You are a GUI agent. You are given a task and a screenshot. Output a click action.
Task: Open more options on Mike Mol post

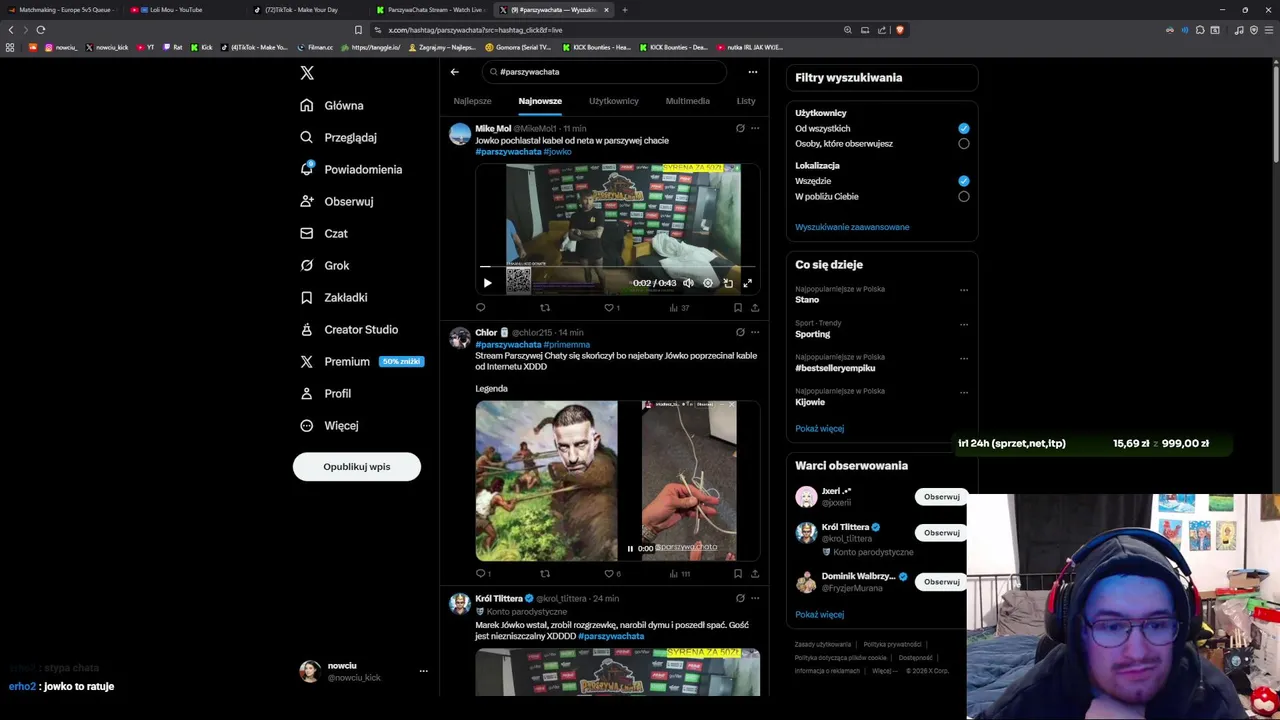(x=755, y=128)
